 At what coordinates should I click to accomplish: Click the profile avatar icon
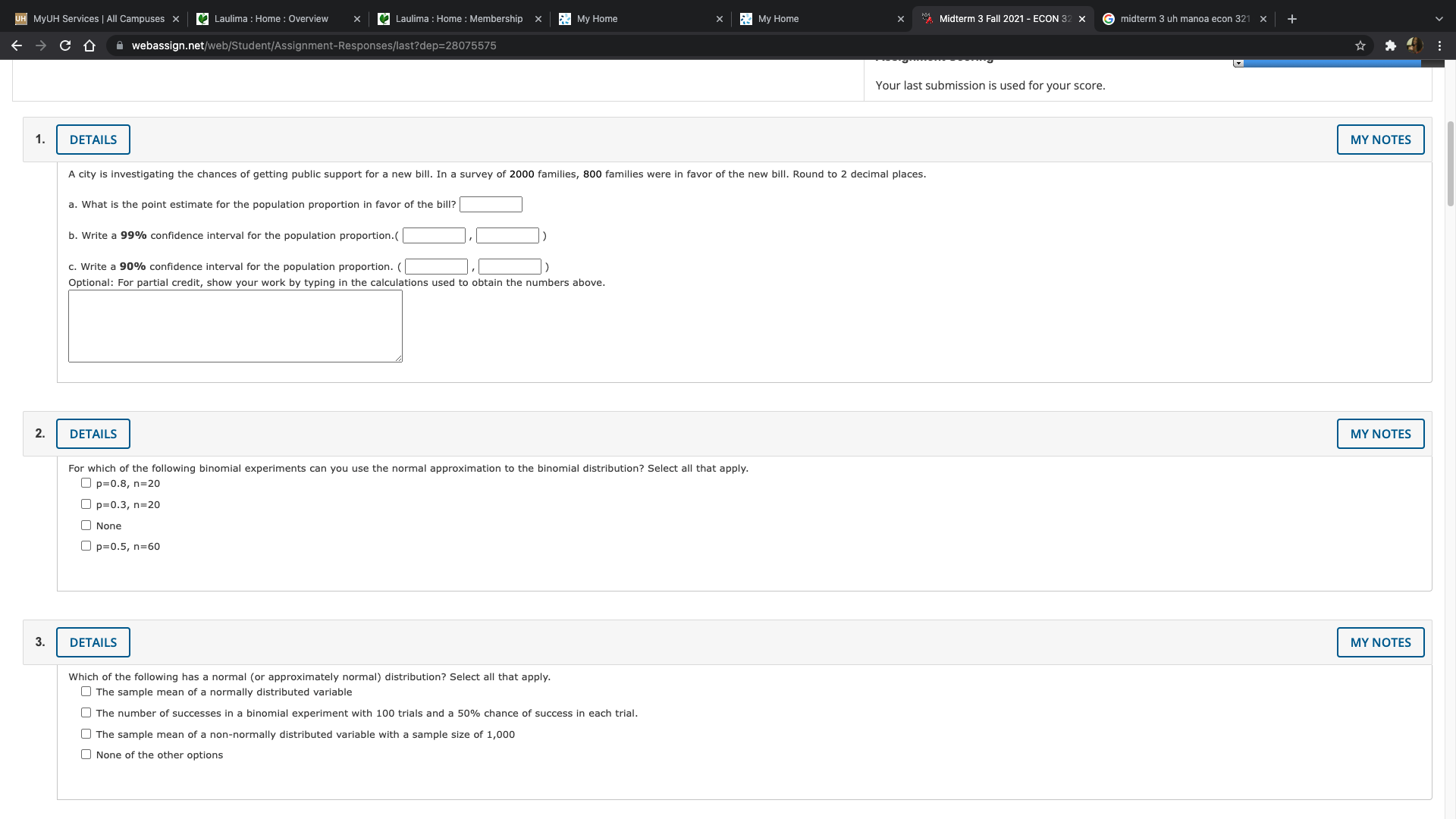pos(1415,45)
